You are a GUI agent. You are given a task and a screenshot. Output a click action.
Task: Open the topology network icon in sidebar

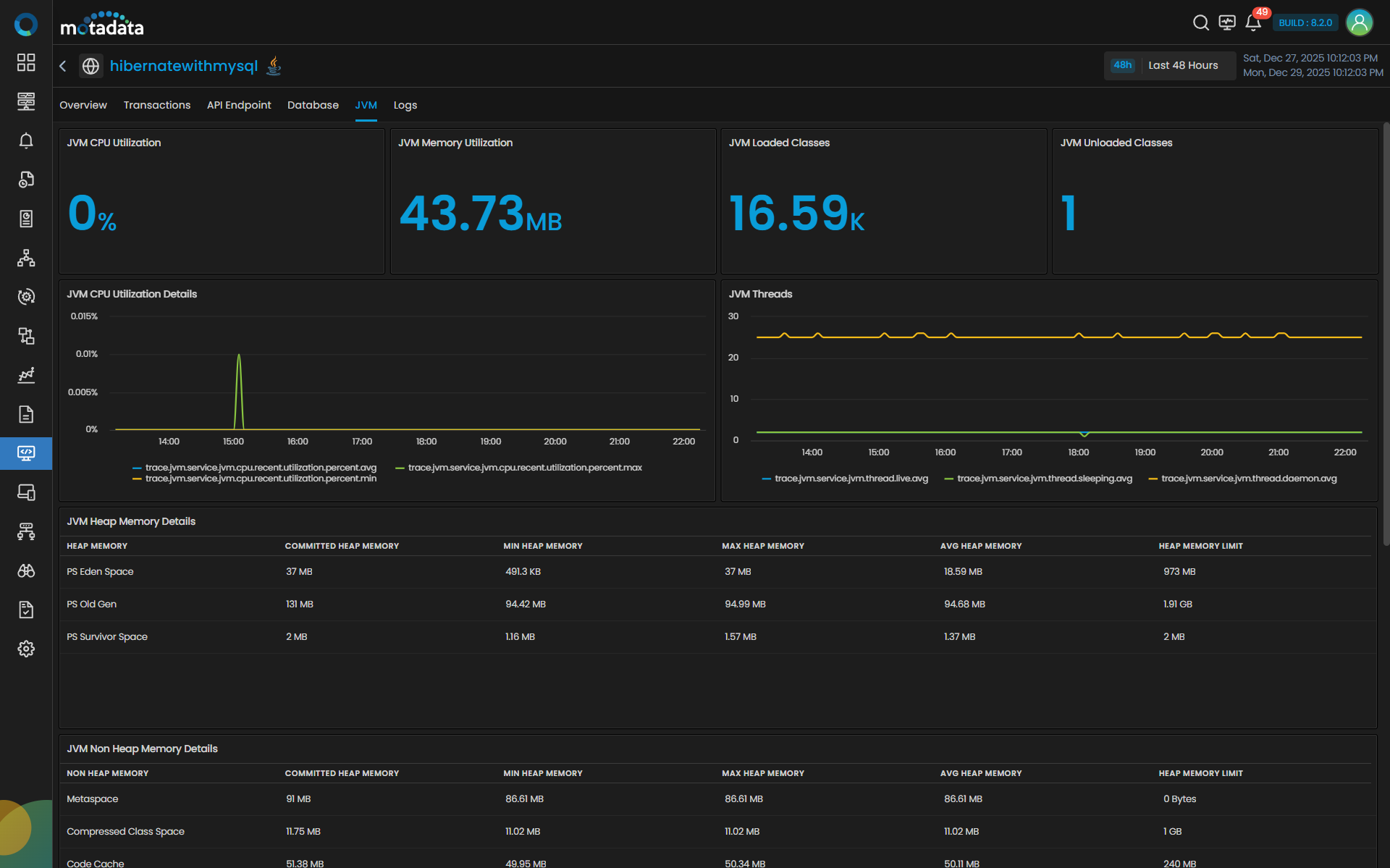[x=26, y=258]
